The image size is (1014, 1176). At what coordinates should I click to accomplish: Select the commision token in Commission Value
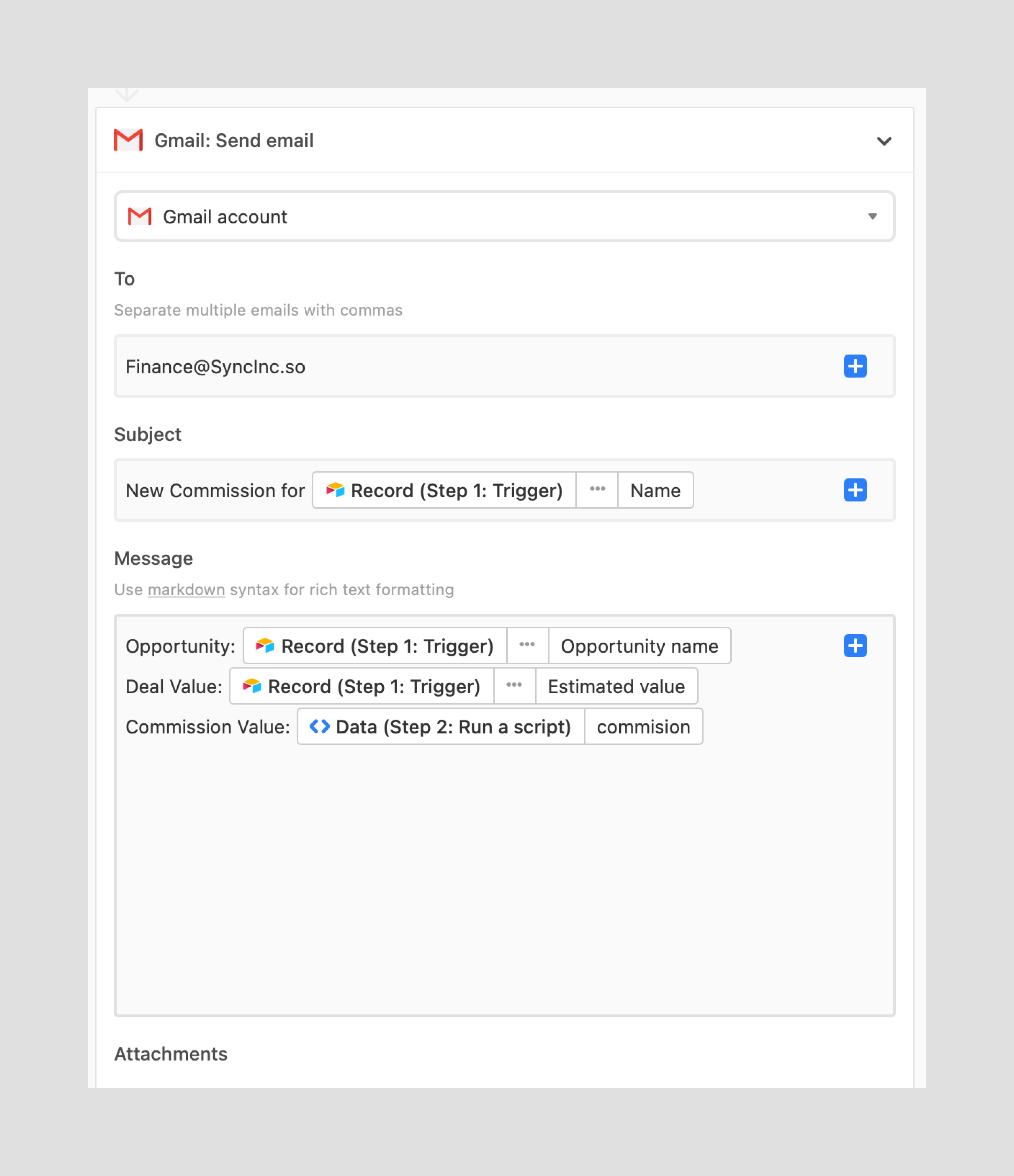click(x=642, y=726)
